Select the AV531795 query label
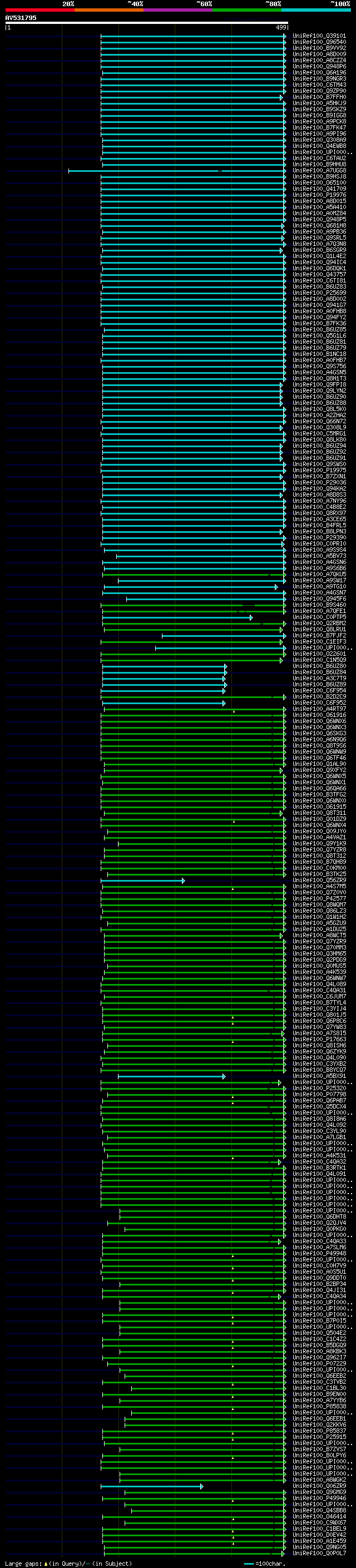 [21, 18]
